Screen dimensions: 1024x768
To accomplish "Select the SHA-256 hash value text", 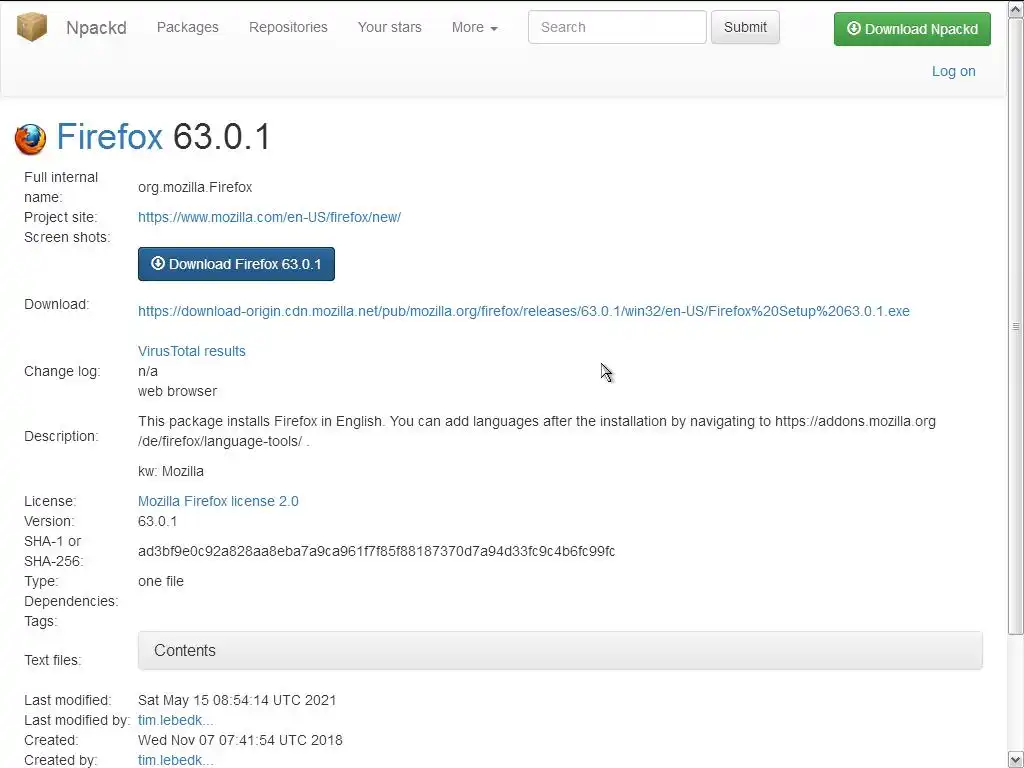I will click(376, 551).
